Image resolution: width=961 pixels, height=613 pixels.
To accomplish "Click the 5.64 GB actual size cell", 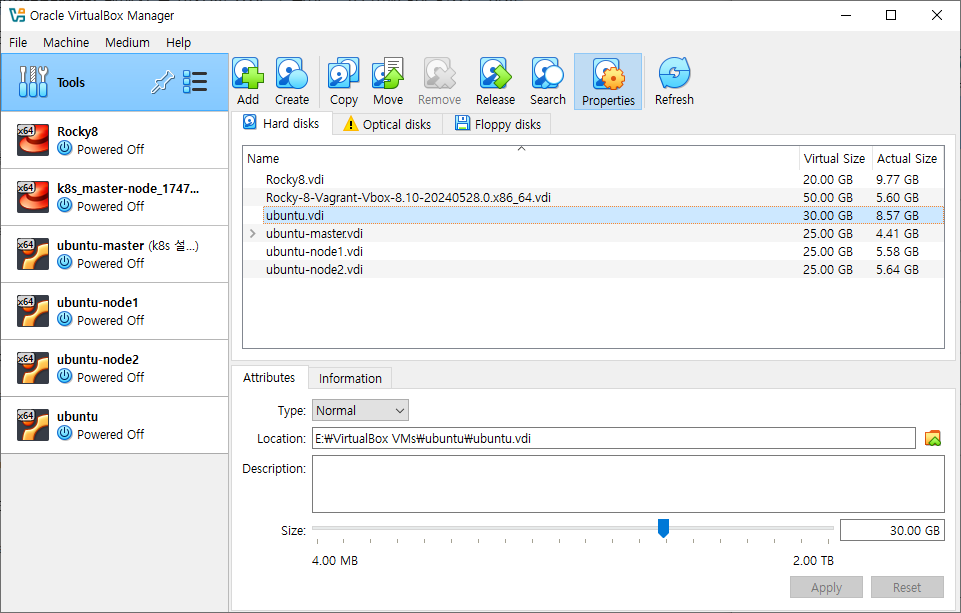I will click(x=897, y=270).
